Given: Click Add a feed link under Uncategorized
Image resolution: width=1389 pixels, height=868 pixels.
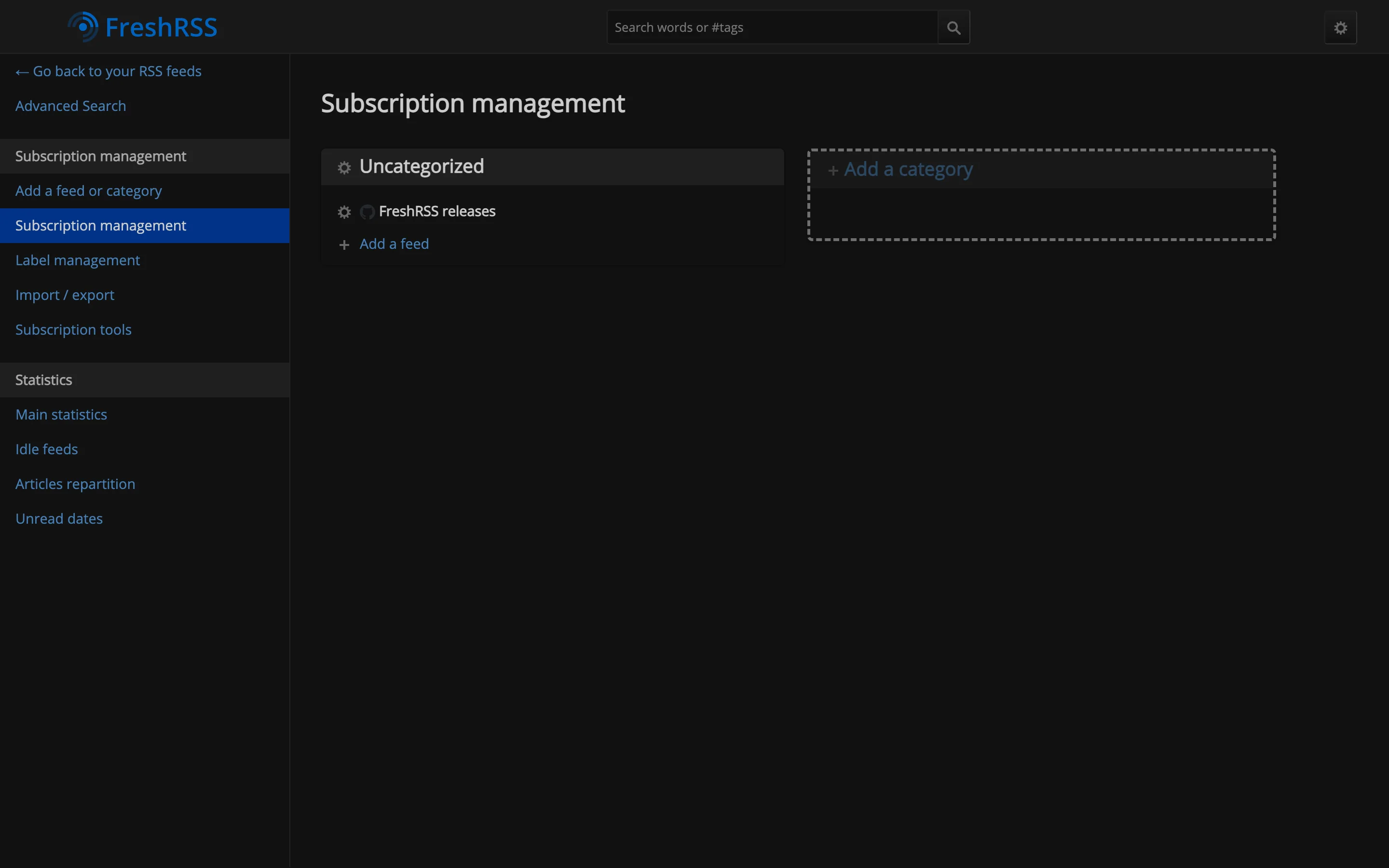Looking at the screenshot, I should pos(394,244).
